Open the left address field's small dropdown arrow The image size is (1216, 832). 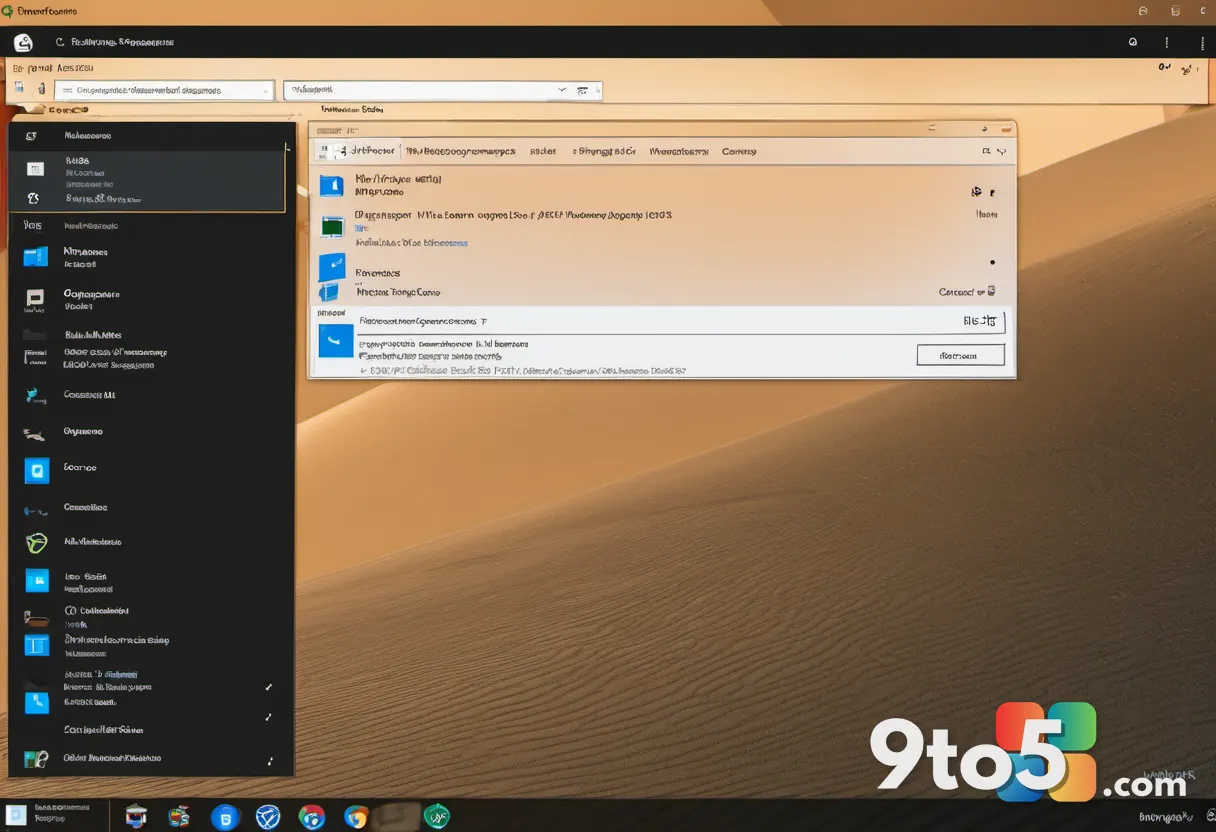pos(265,91)
